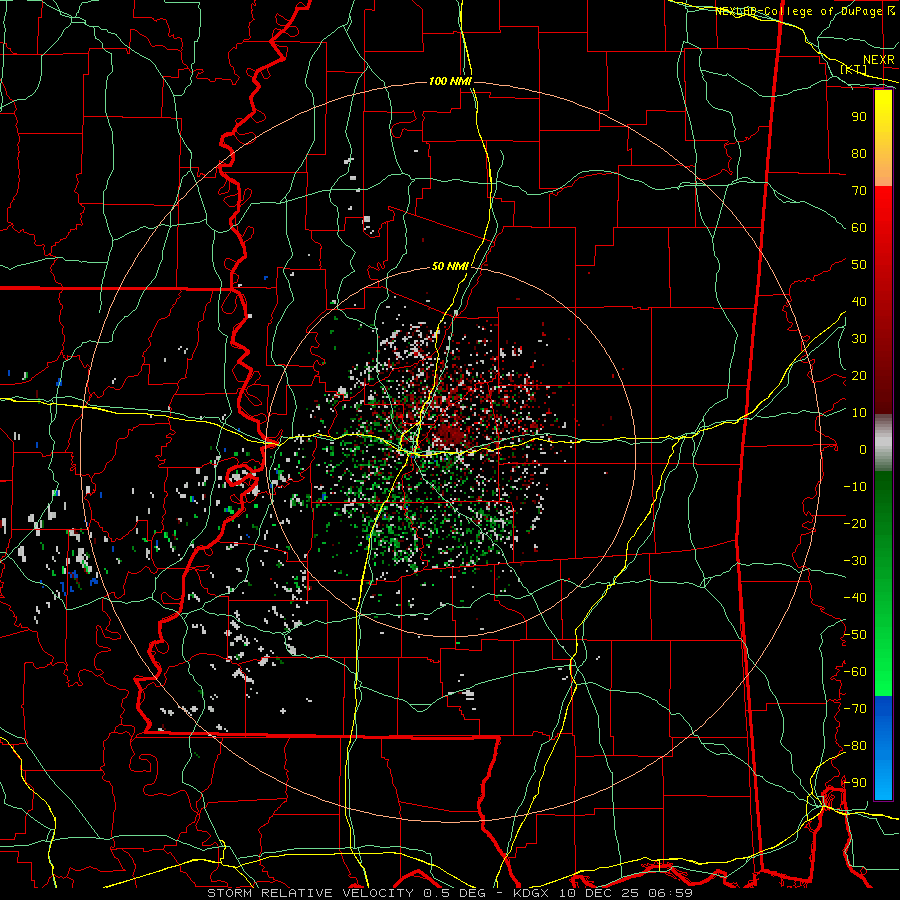Click the dense red outbound velocity cluster east of radar
Image resolution: width=900 pixels, height=900 pixels.
click(453, 435)
